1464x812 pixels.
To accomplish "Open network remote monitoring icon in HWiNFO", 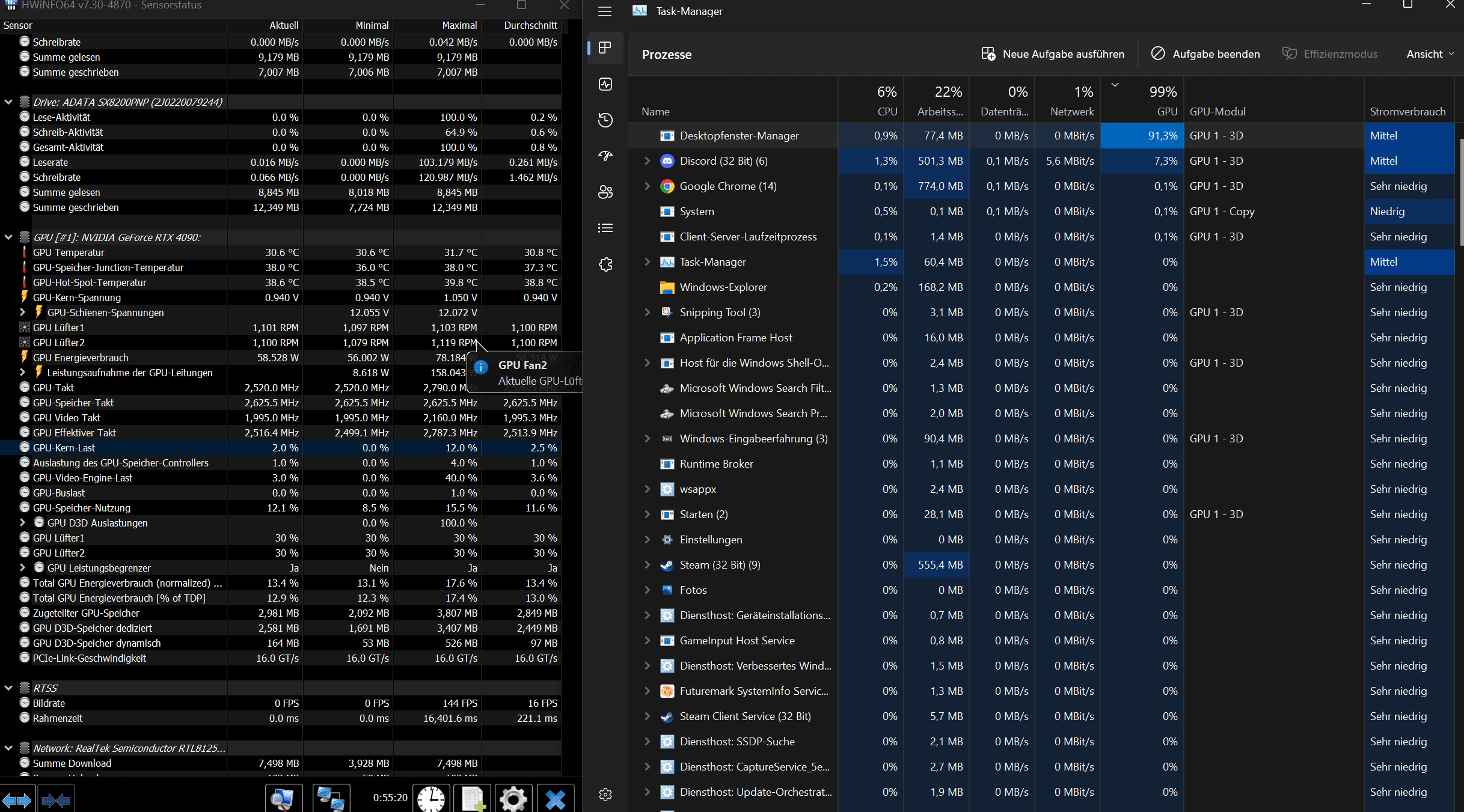I will pos(331,799).
